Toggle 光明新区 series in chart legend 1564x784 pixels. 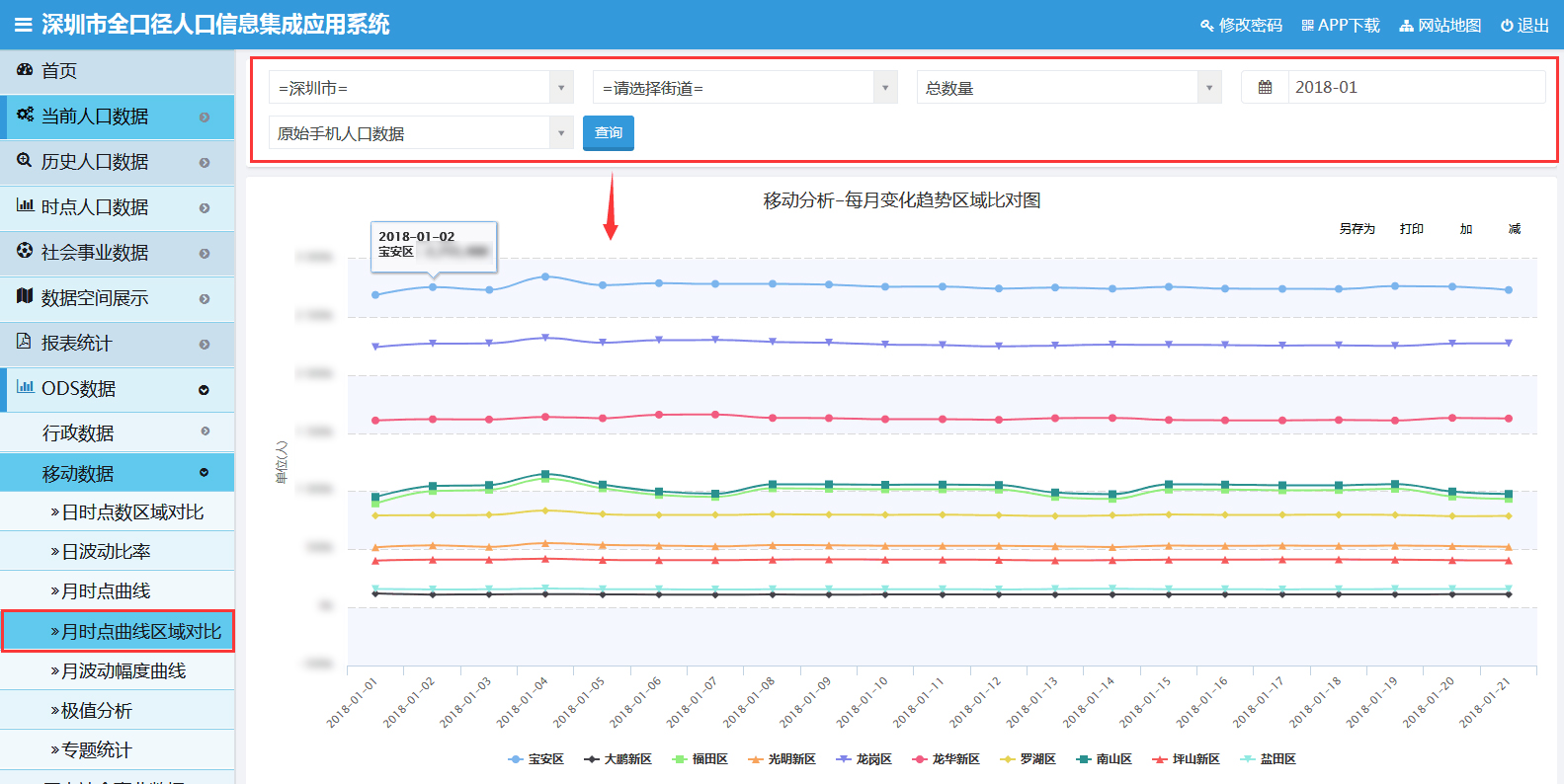click(782, 759)
